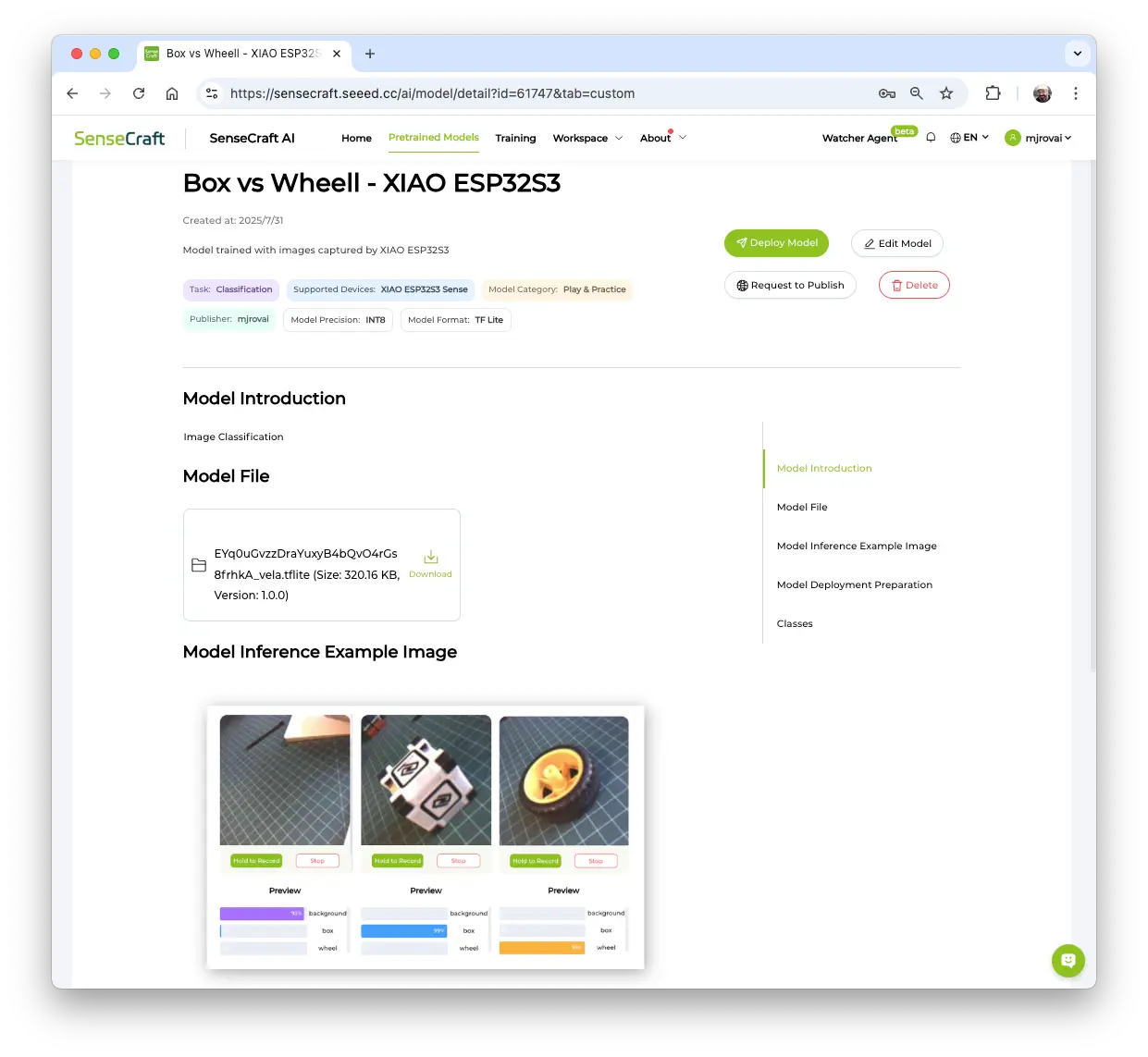Expand the About dropdown menu
The height and width of the screenshot is (1057, 1148).
click(x=662, y=138)
